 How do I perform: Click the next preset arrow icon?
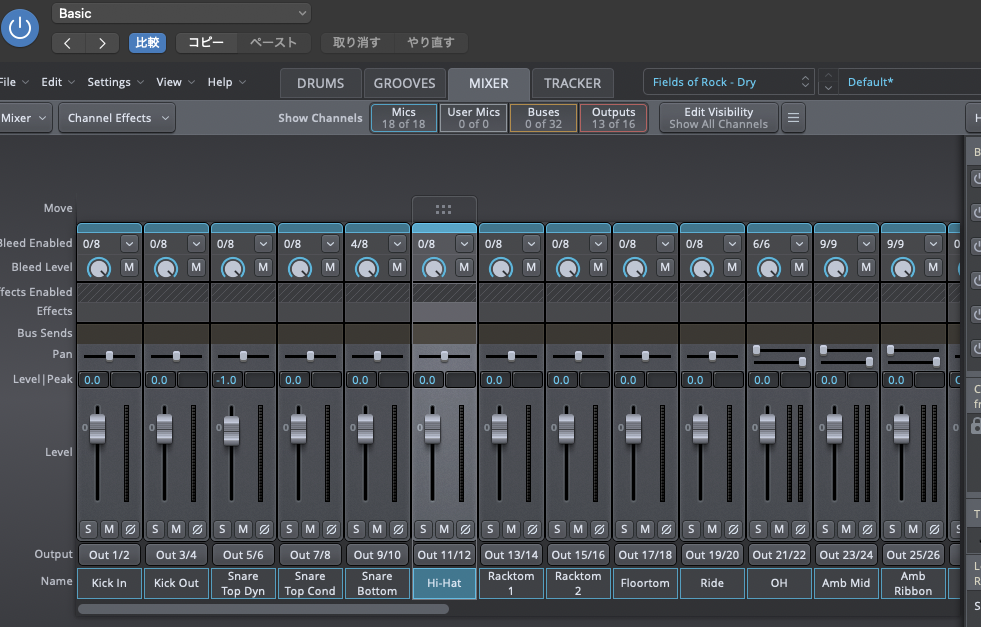tap(101, 43)
